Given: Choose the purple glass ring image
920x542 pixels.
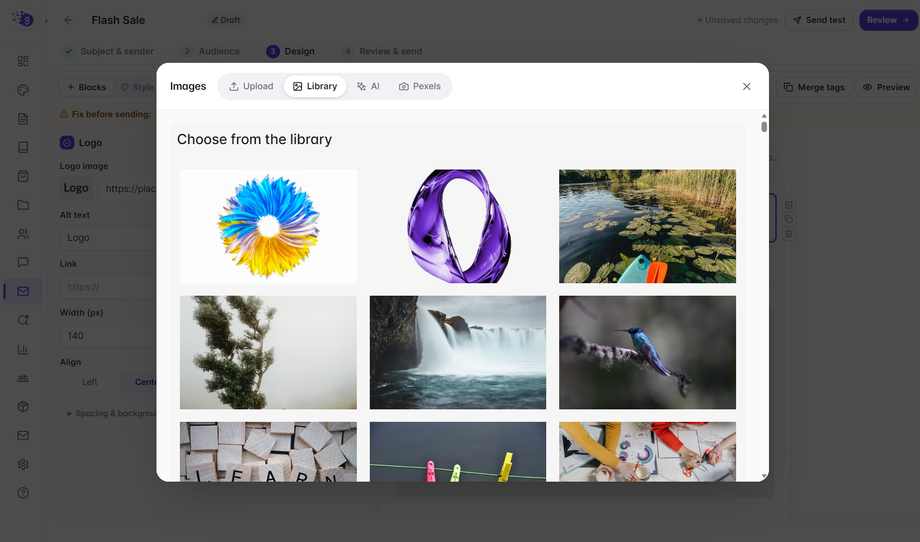Looking at the screenshot, I should pos(458,226).
